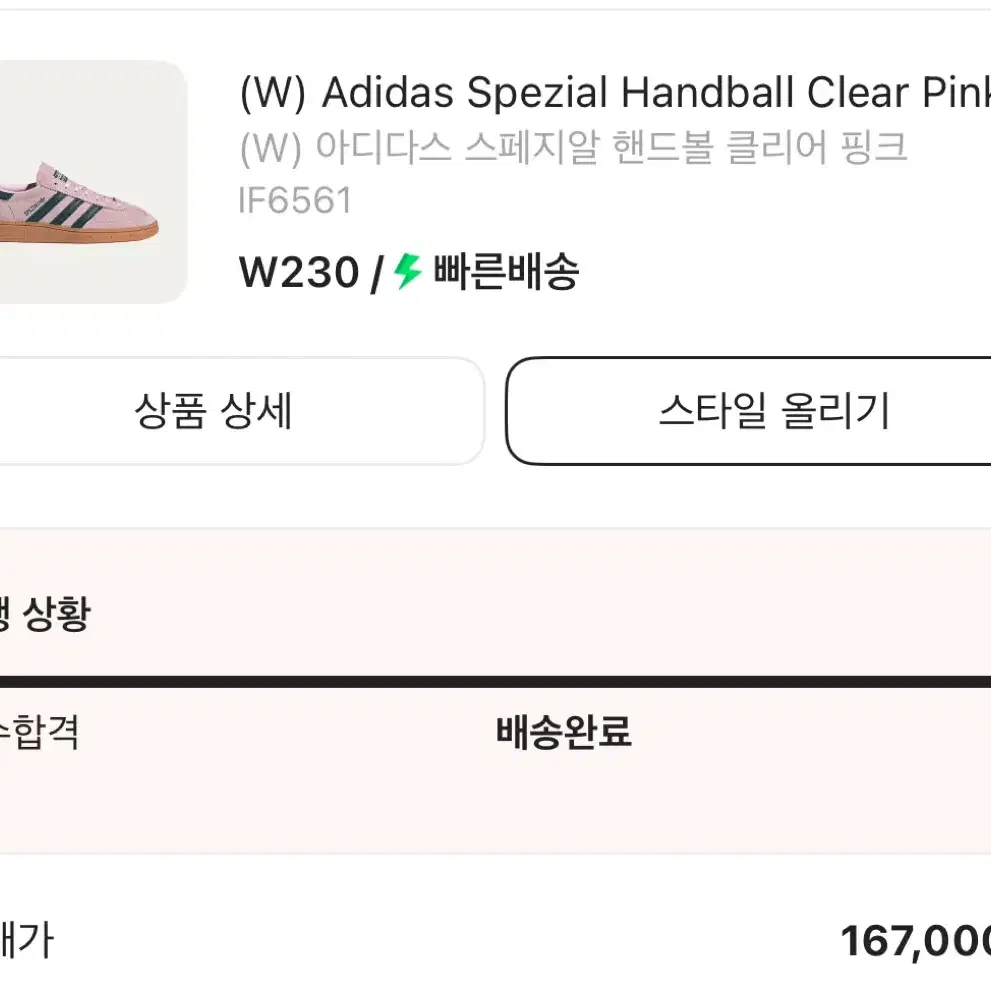Click the 스타일 올리기 button
This screenshot has height=991, width=991.
tap(748, 411)
